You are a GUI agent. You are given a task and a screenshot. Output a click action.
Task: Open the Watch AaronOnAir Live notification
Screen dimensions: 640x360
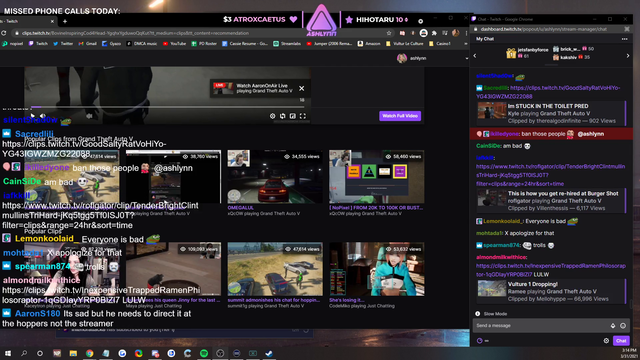tap(259, 88)
